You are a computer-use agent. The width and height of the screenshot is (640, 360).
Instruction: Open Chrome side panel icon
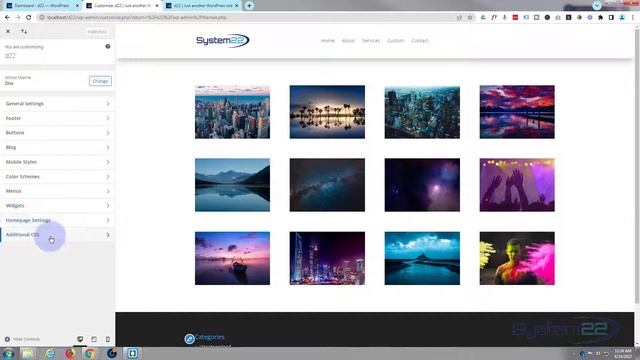[x=611, y=18]
